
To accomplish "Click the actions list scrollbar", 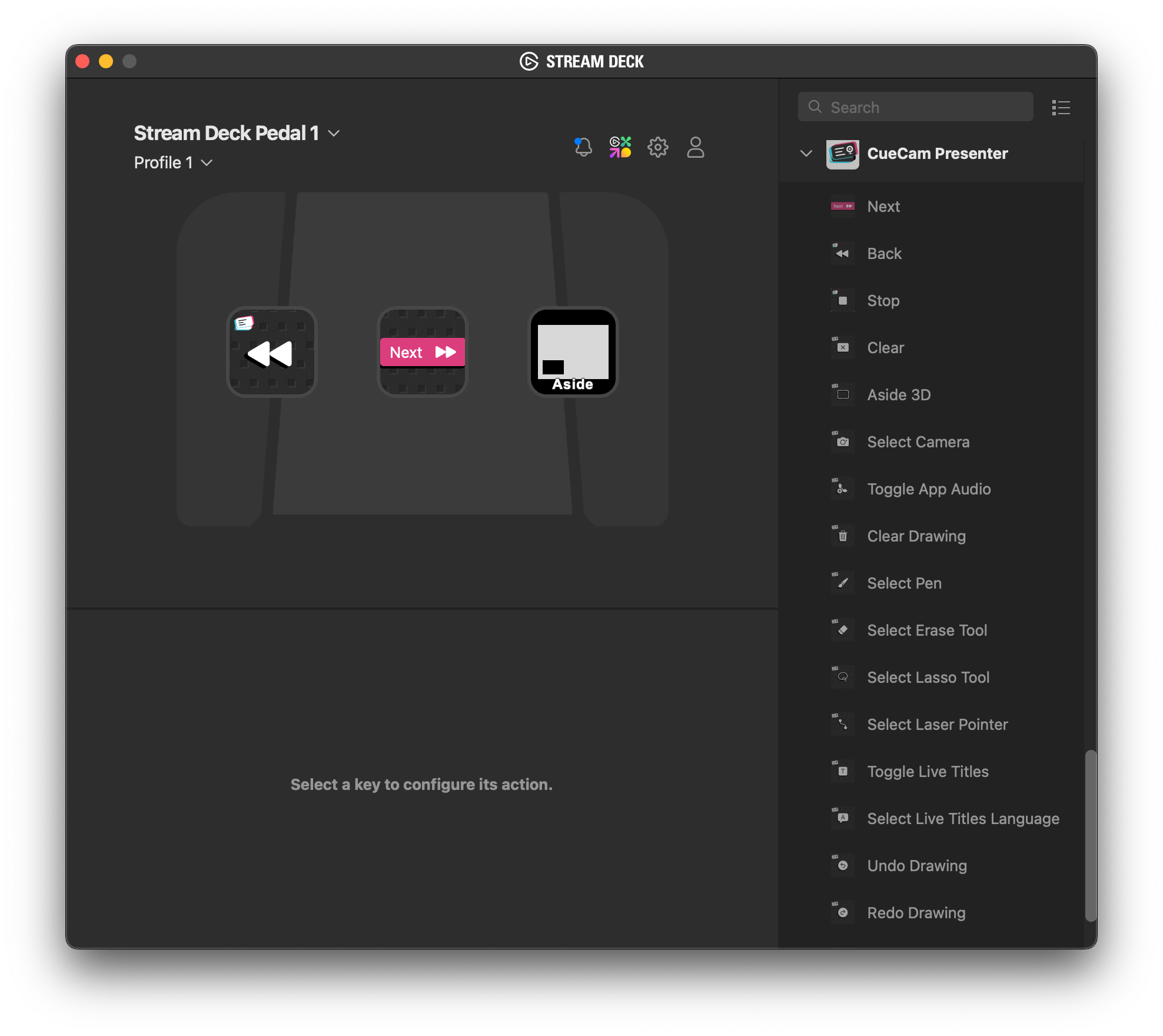I will point(1091,835).
